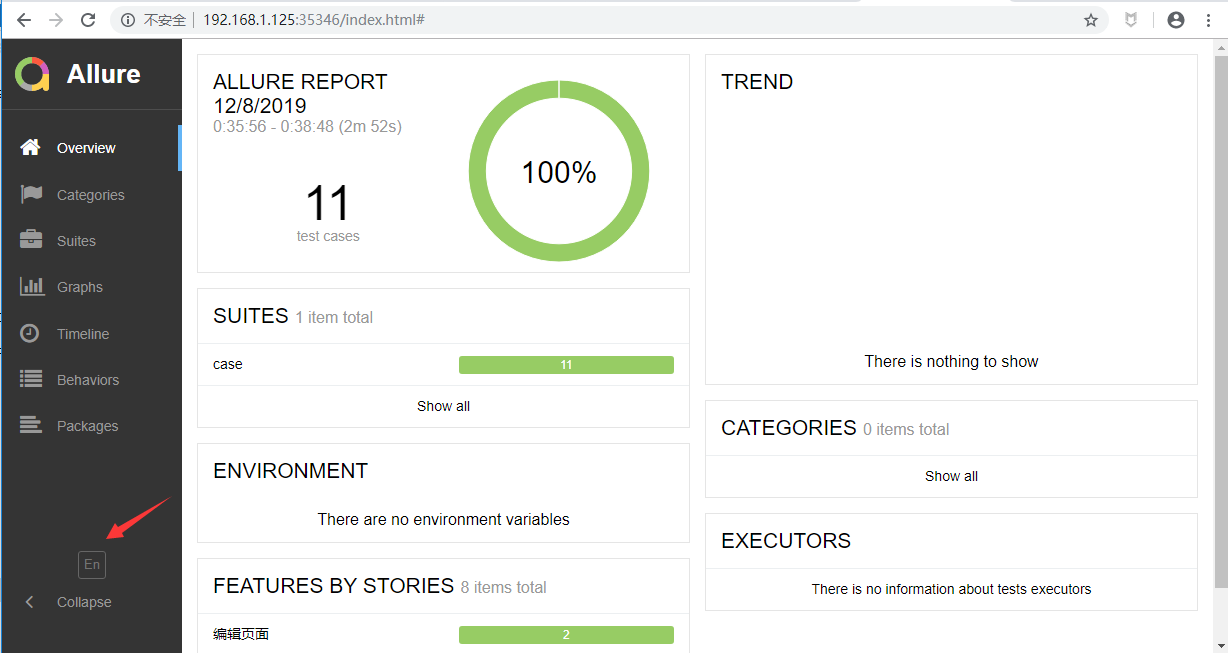Open the 编辑页面 feature row
The width and height of the screenshot is (1228, 653).
coord(443,634)
